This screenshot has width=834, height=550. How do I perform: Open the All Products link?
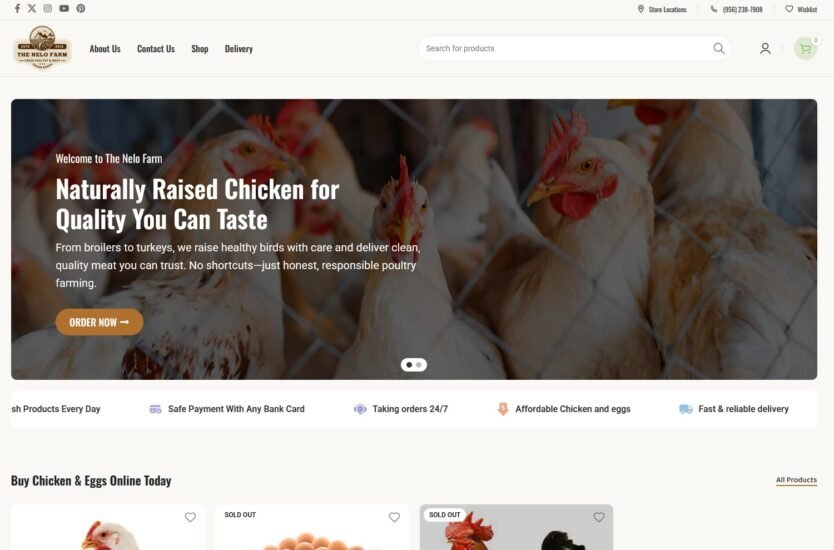point(796,480)
